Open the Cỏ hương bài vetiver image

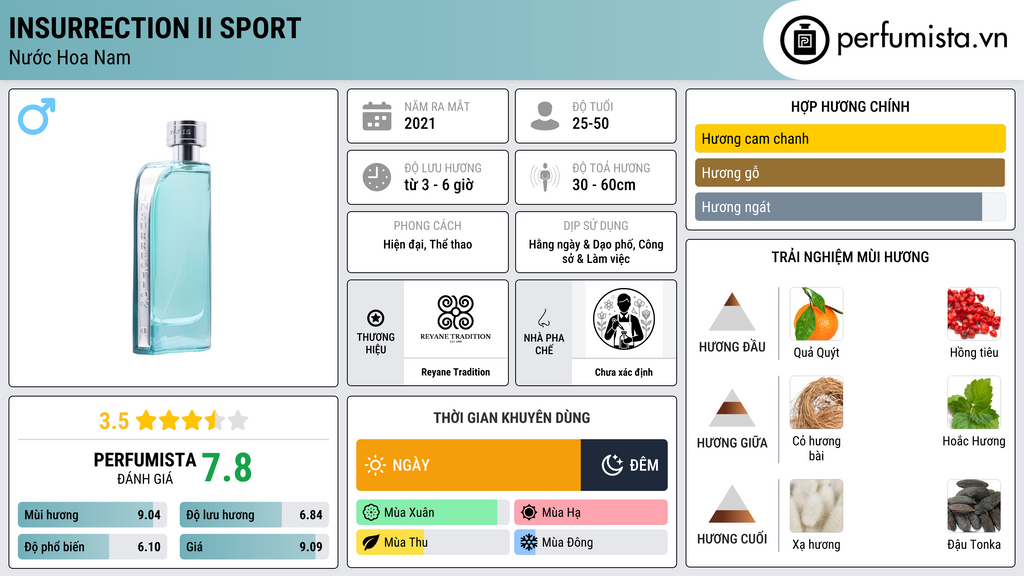point(816,402)
